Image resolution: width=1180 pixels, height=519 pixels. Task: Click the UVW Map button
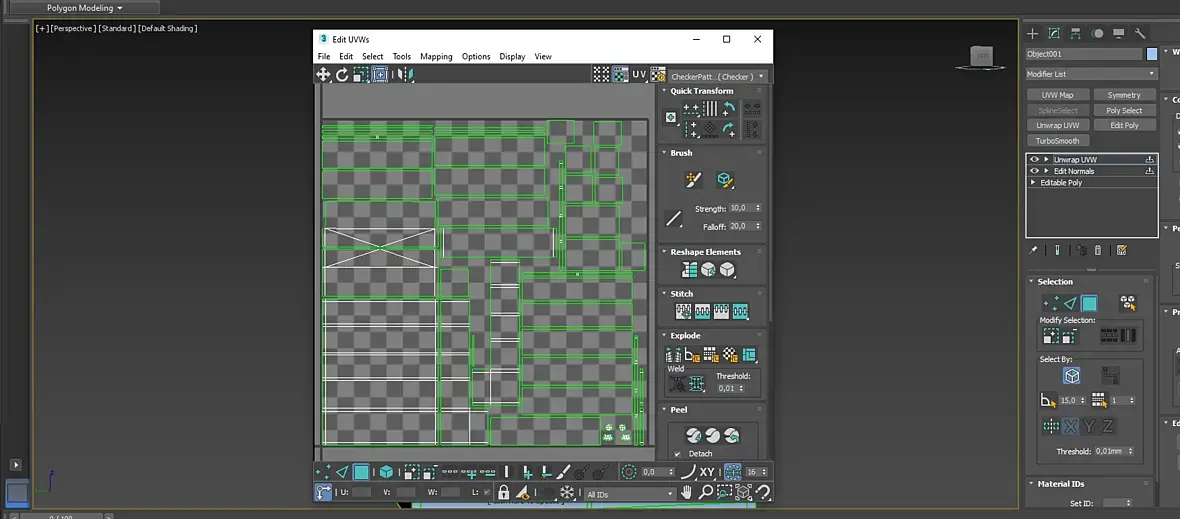click(1057, 95)
